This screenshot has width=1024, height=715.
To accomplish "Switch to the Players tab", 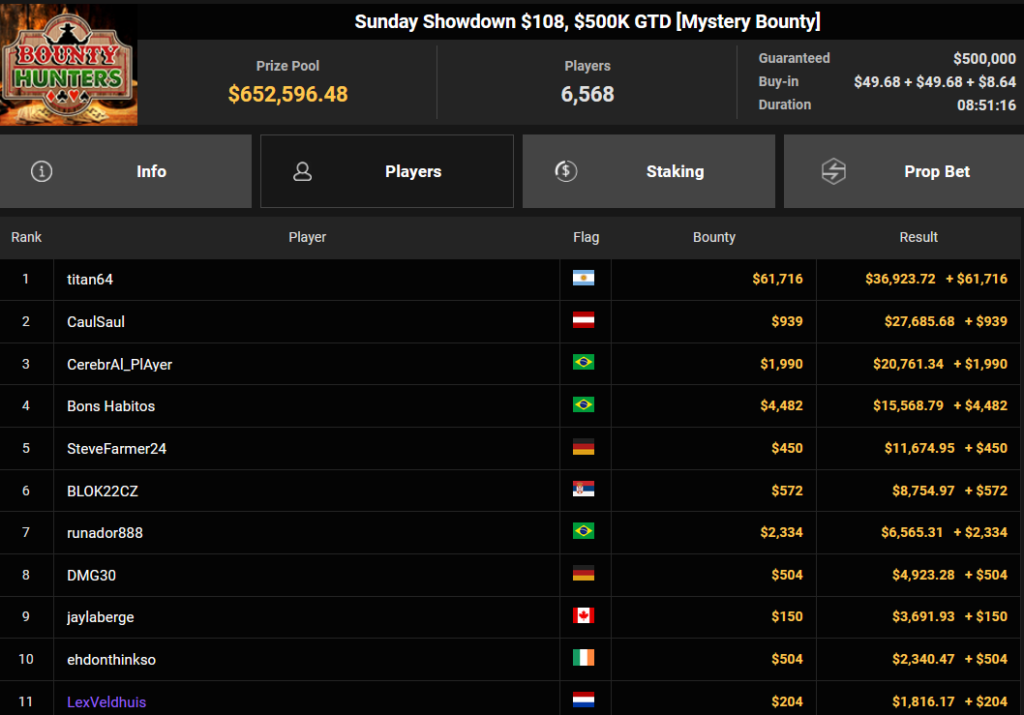I will tap(387, 171).
